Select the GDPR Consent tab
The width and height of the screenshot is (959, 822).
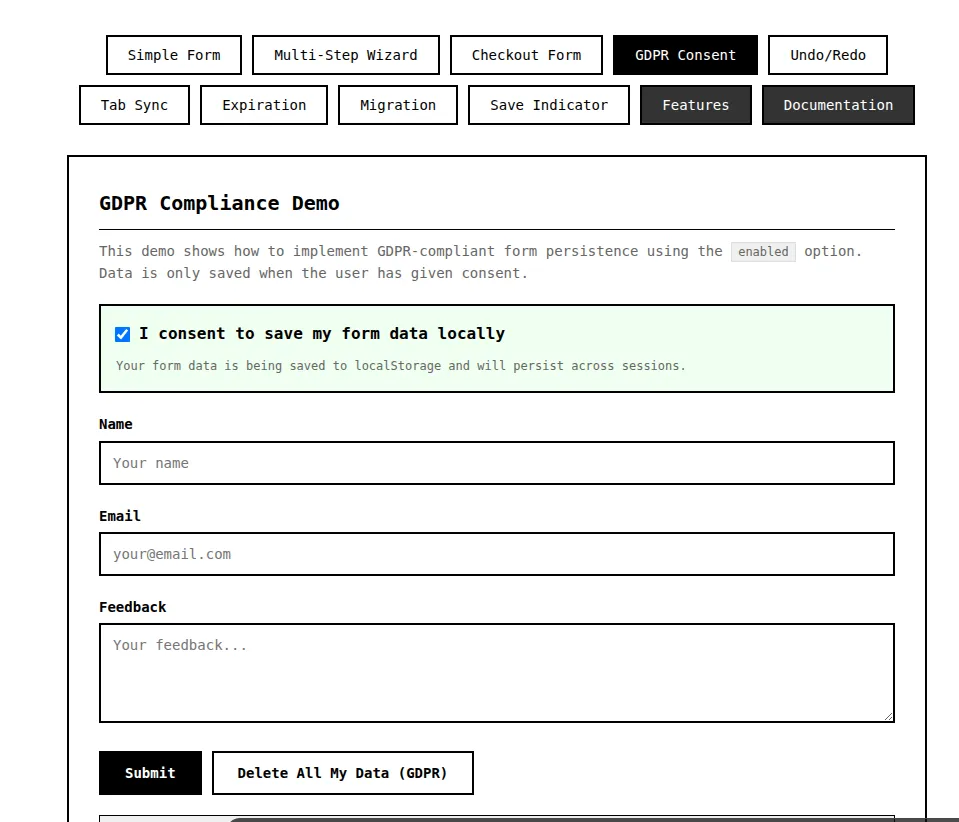(685, 55)
